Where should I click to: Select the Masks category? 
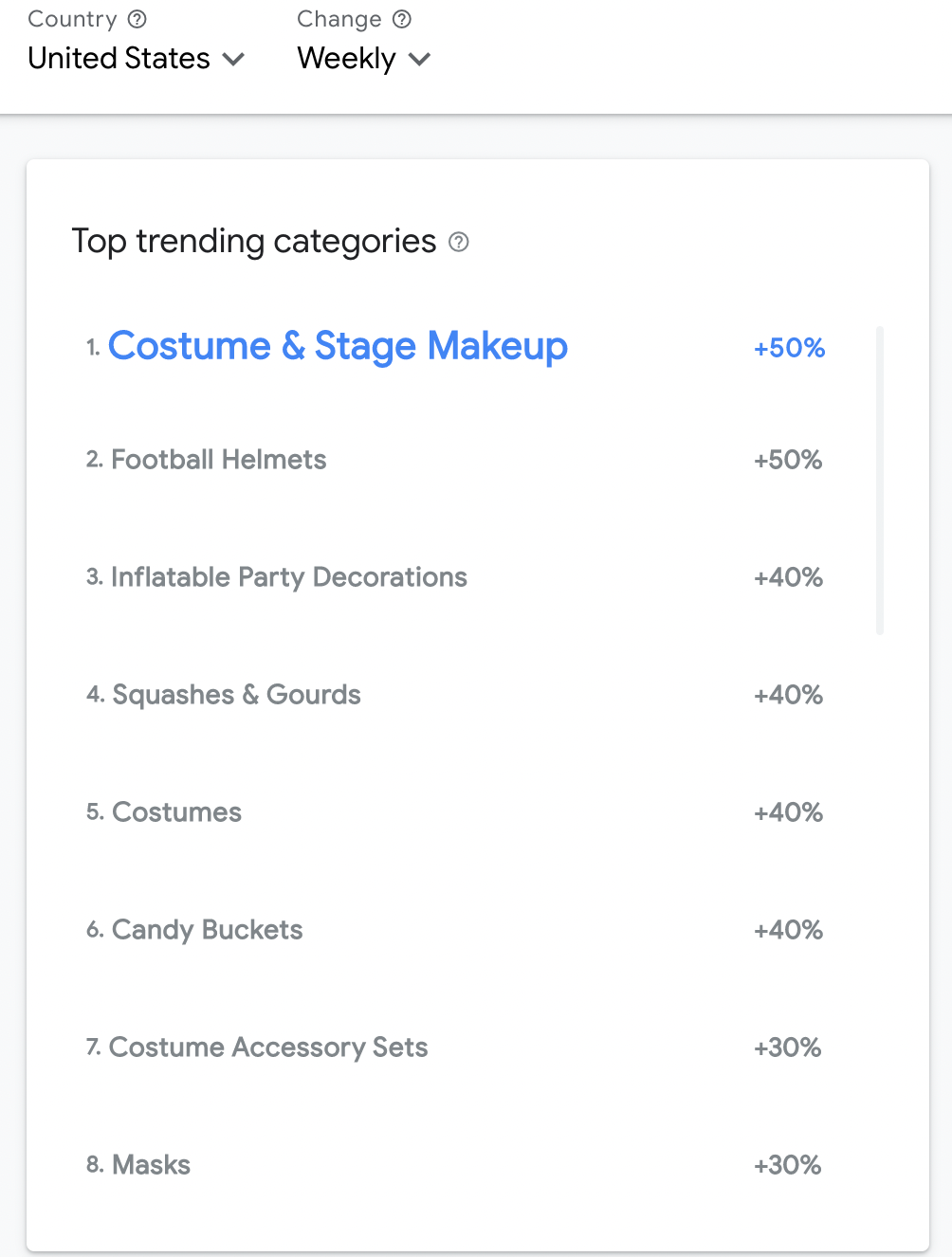coord(151,1165)
